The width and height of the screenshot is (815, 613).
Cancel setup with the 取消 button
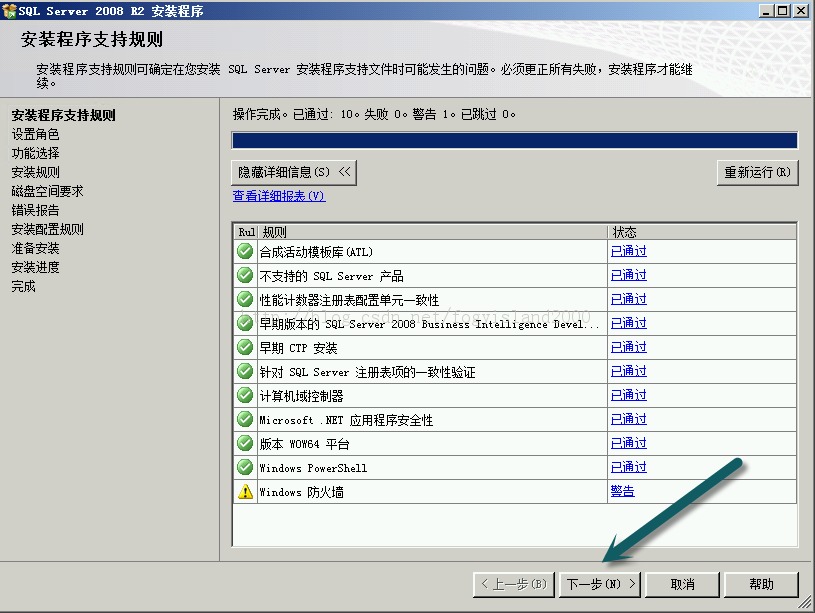pyautogui.click(x=682, y=584)
